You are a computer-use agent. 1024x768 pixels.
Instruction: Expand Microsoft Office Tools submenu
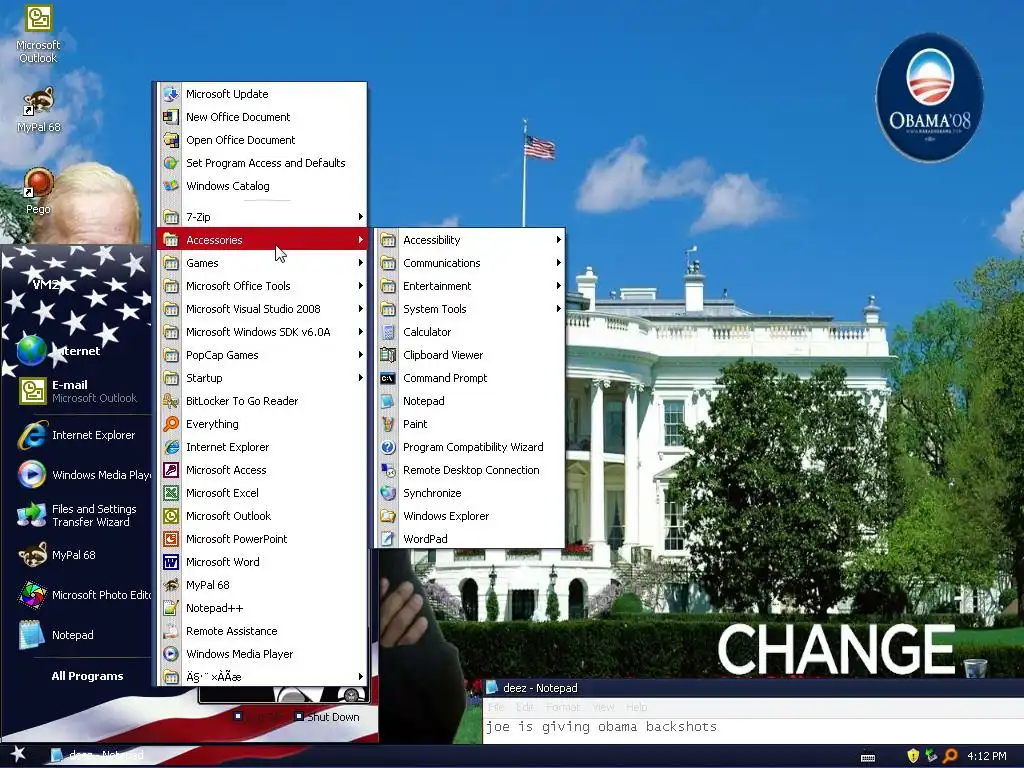click(x=262, y=286)
